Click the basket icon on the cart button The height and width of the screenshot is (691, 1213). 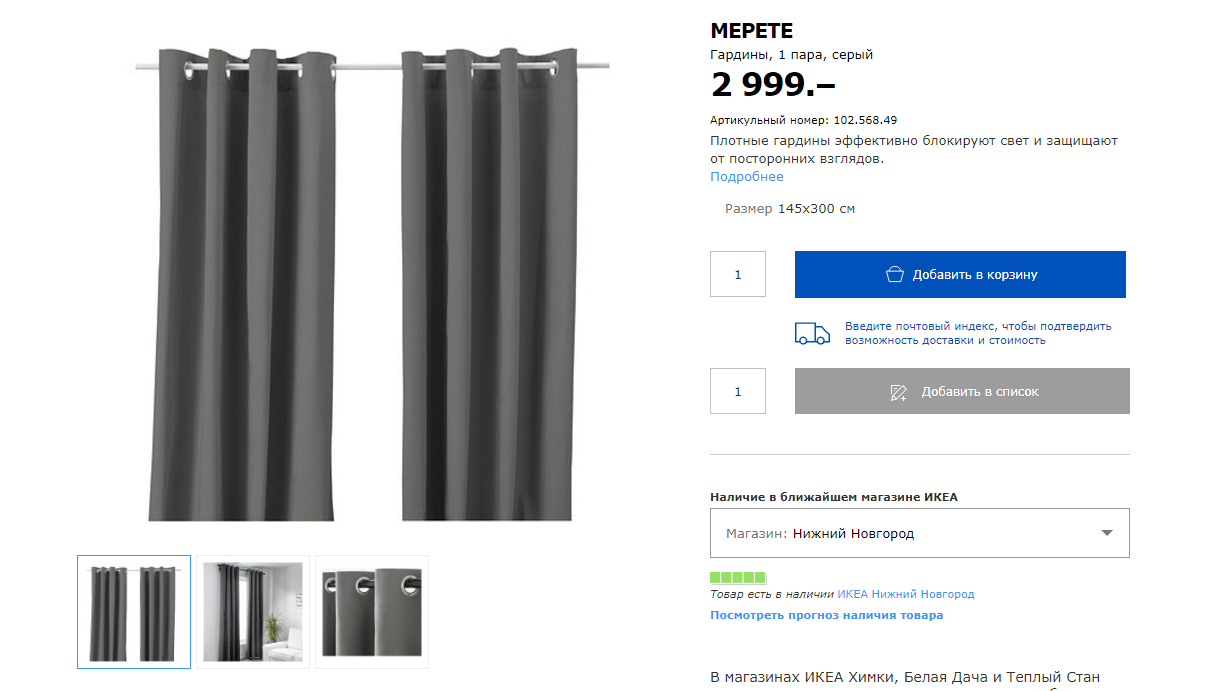pyautogui.click(x=895, y=274)
